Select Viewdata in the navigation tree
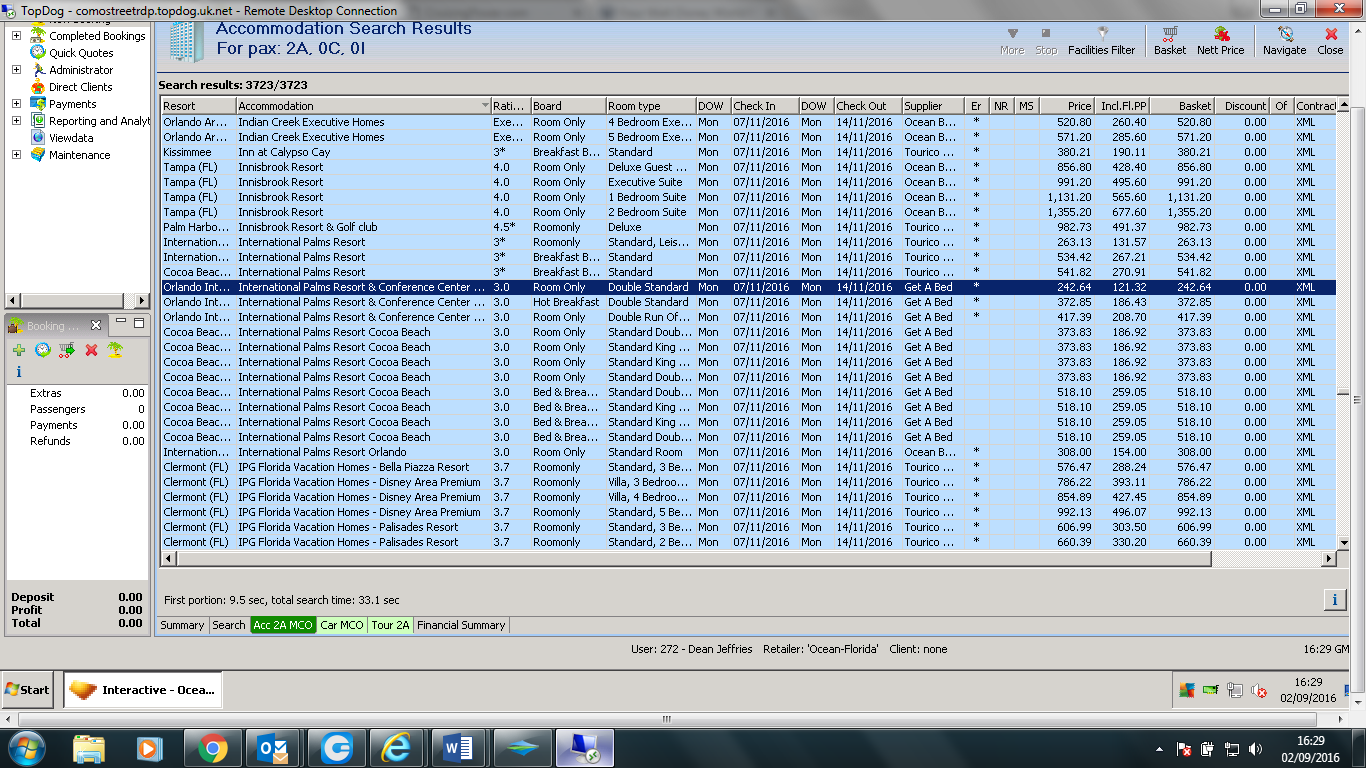Image resolution: width=1366 pixels, height=768 pixels. click(71, 138)
